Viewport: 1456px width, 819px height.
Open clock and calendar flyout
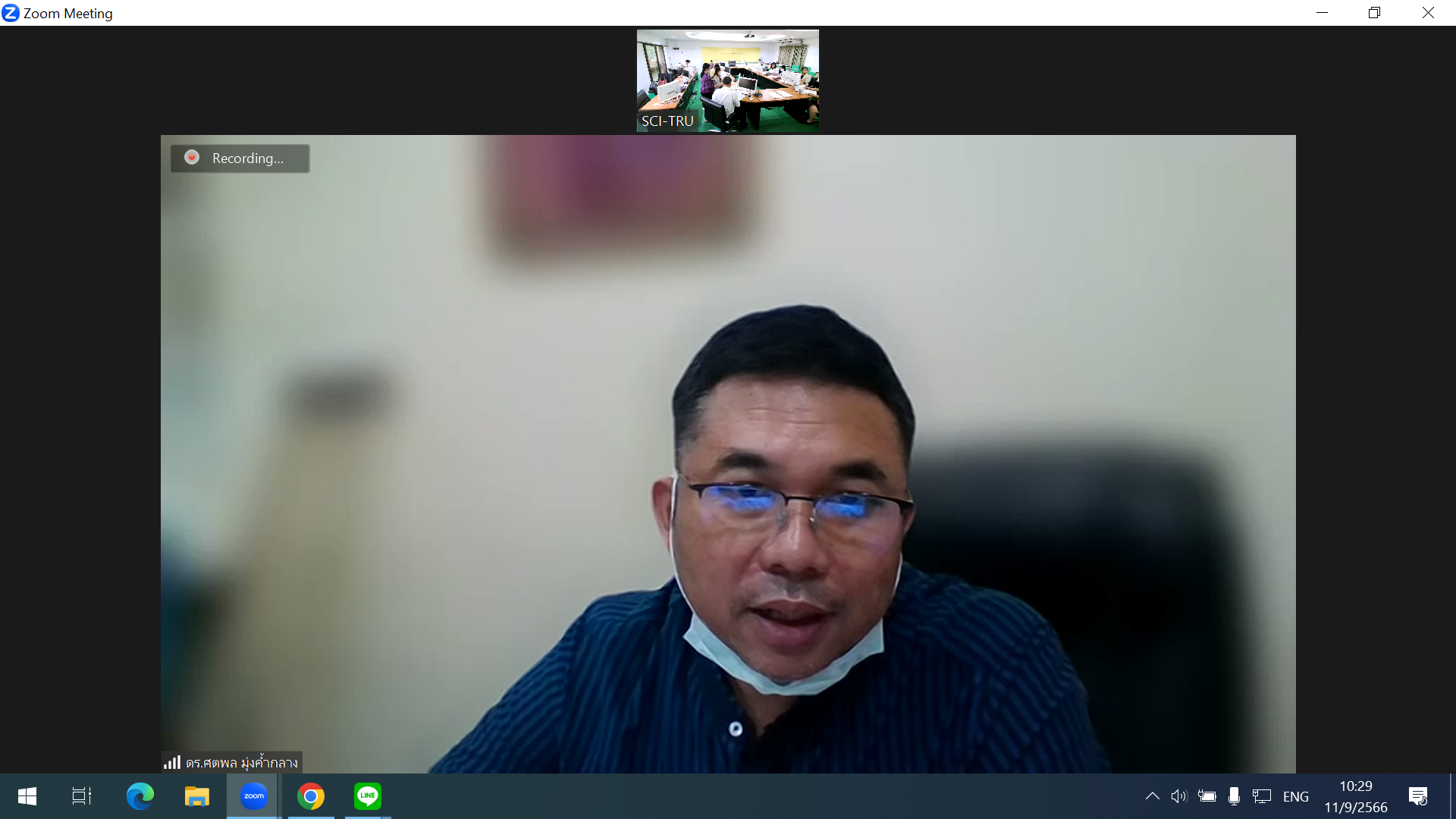click(x=1355, y=796)
